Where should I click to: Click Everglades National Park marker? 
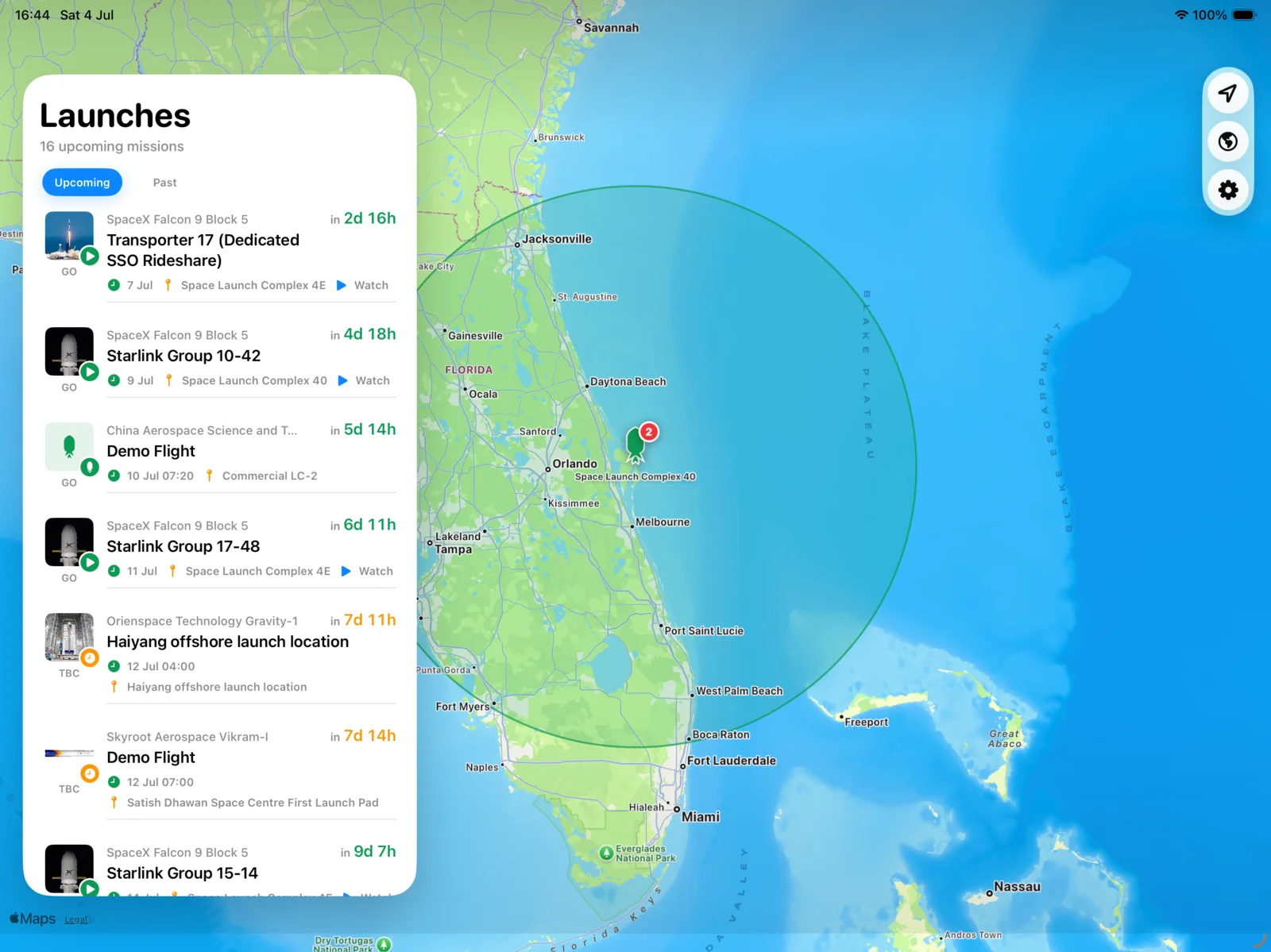click(606, 853)
